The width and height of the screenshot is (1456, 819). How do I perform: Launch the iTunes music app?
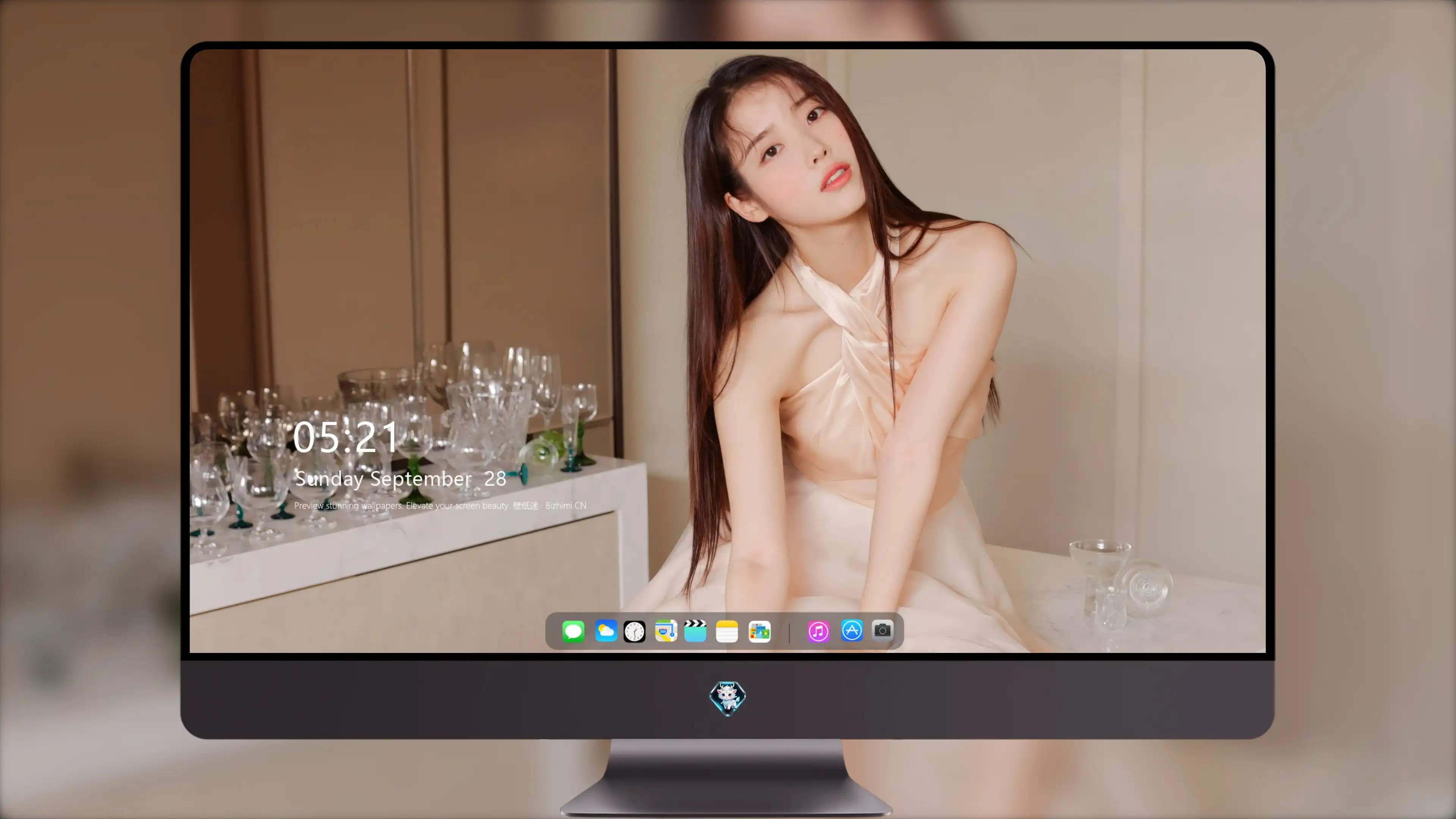(819, 631)
